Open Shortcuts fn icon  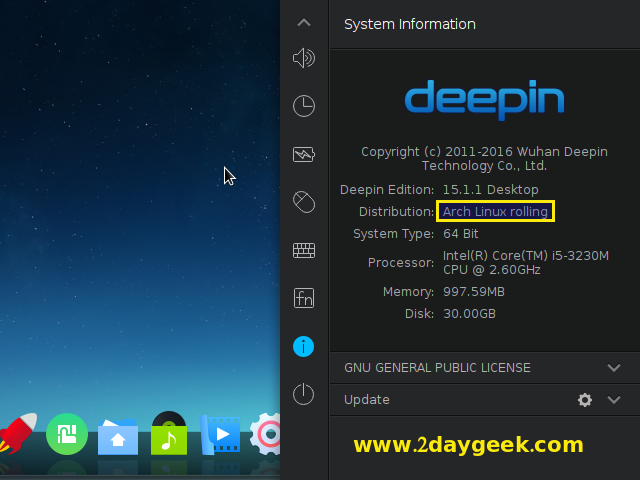304,298
